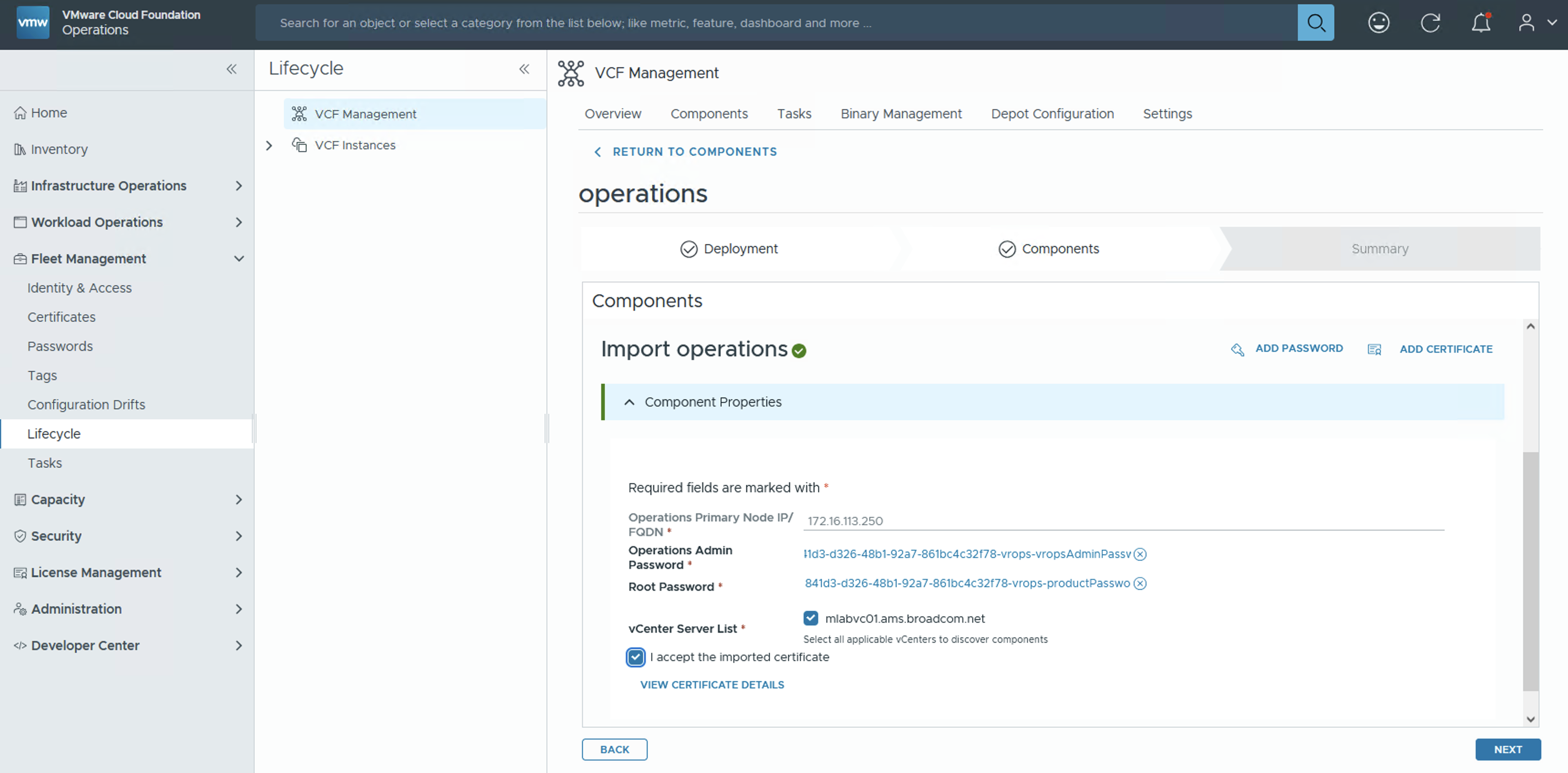Image resolution: width=1568 pixels, height=773 pixels.
Task: Toggle the accept imported certificate checkbox
Action: [x=635, y=657]
